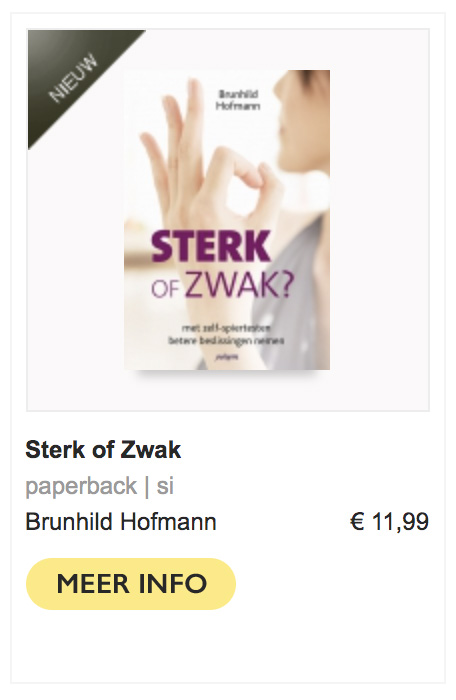Click the euro sign before the price
The image size is (456, 700).
[357, 521]
